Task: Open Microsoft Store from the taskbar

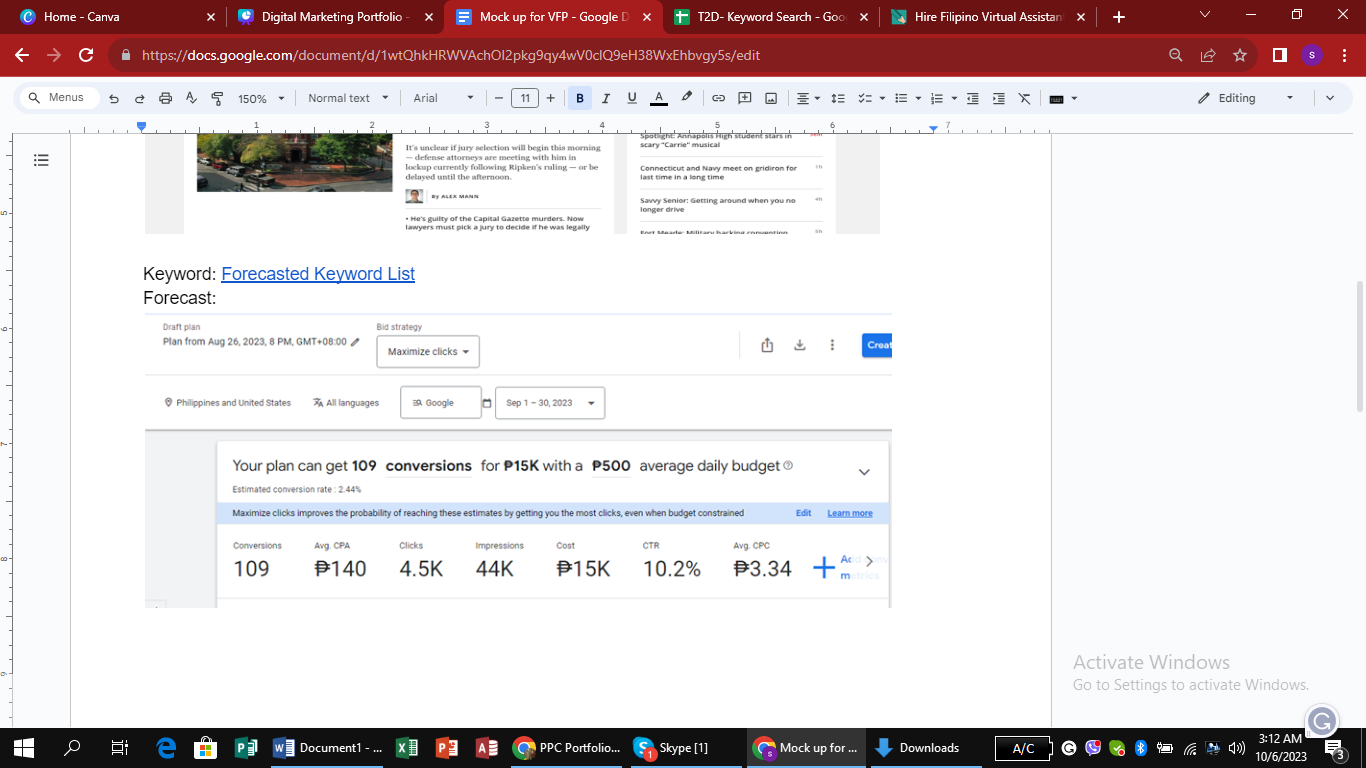Action: pos(205,748)
